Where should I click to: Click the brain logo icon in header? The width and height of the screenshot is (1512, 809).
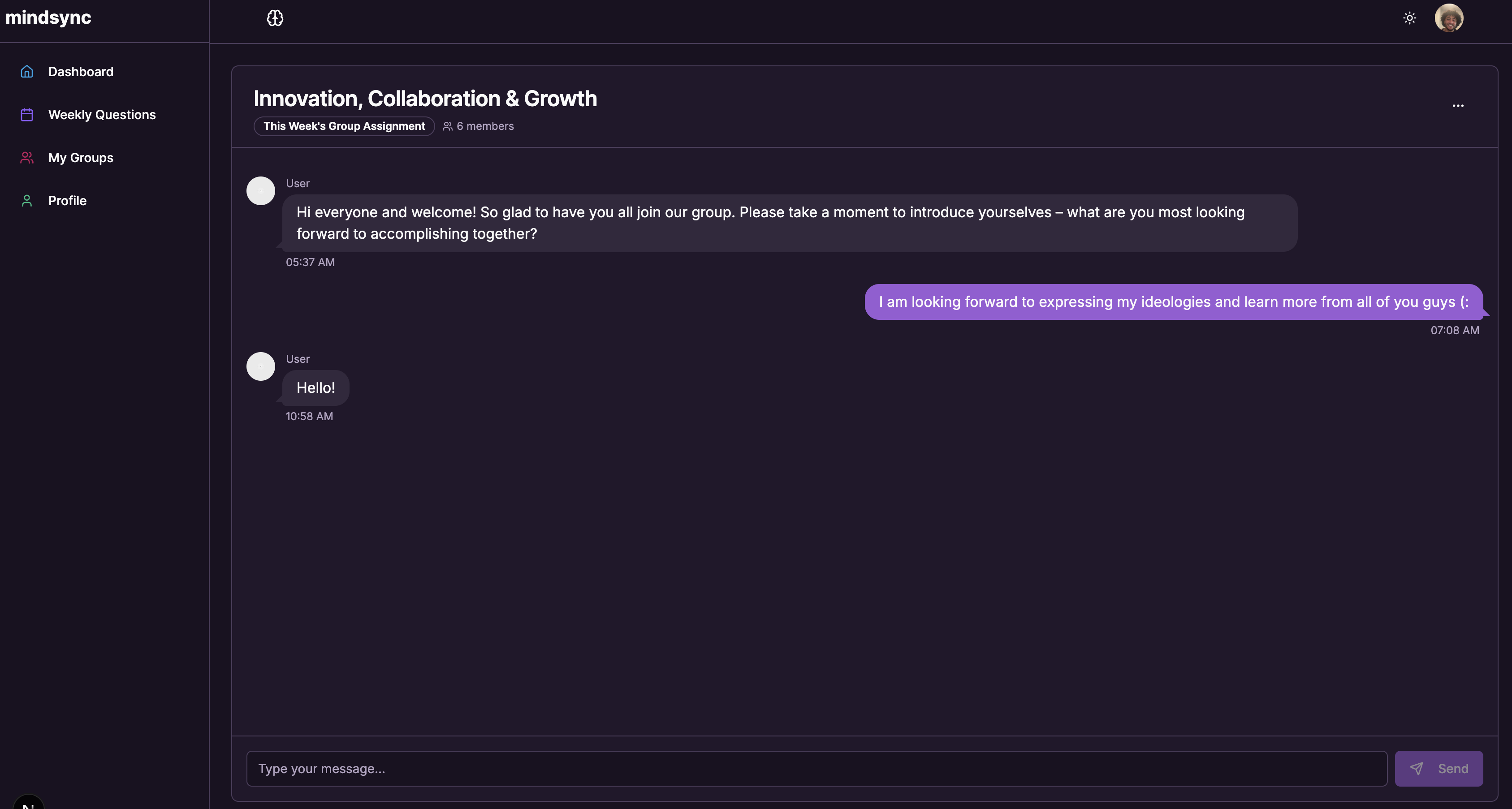tap(275, 18)
